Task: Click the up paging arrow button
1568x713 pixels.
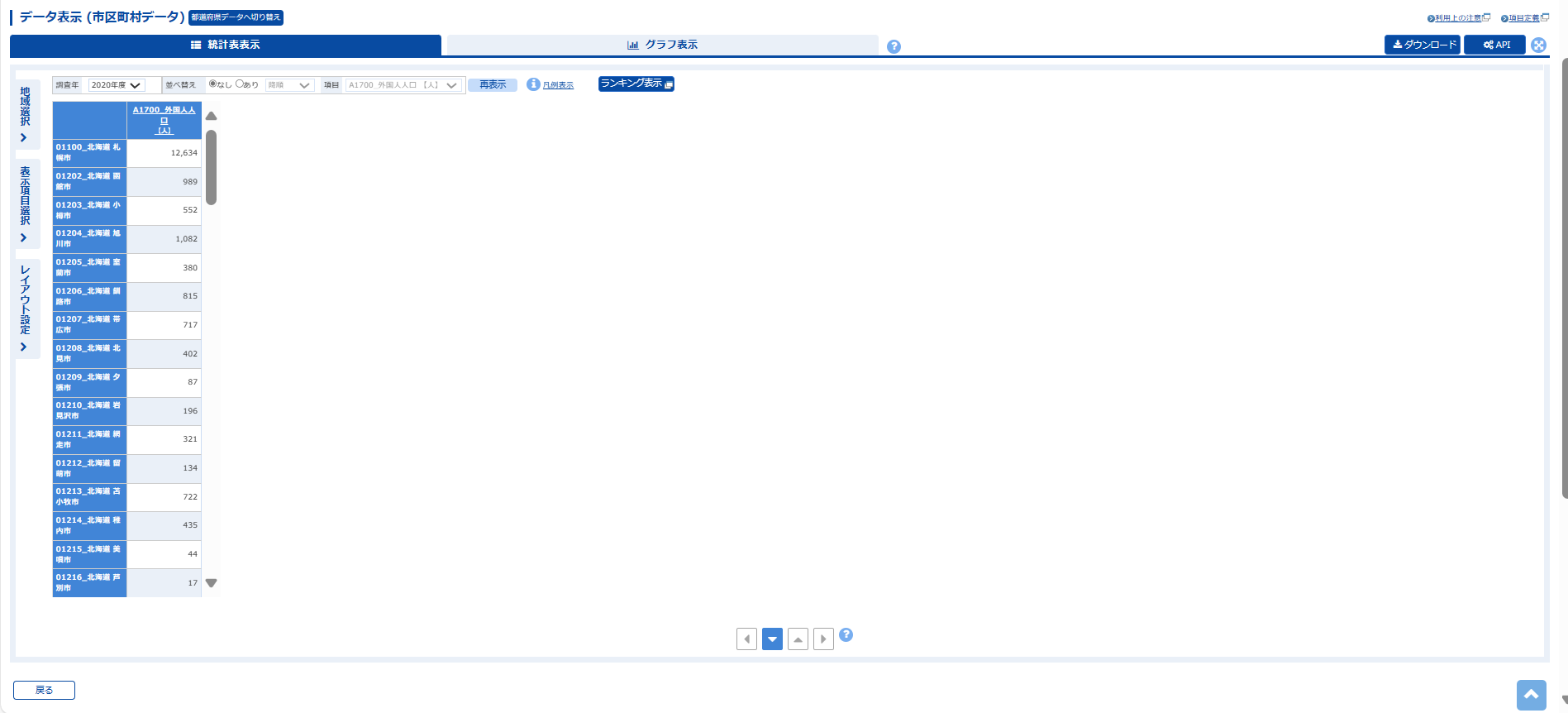Action: [x=798, y=639]
